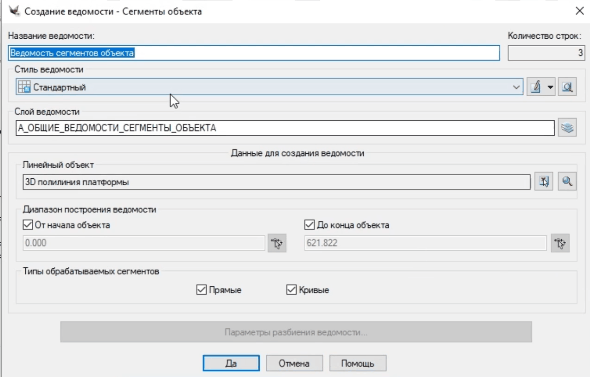
Task: Close the 'Создание ведомости' dialog
Action: tap(580, 11)
